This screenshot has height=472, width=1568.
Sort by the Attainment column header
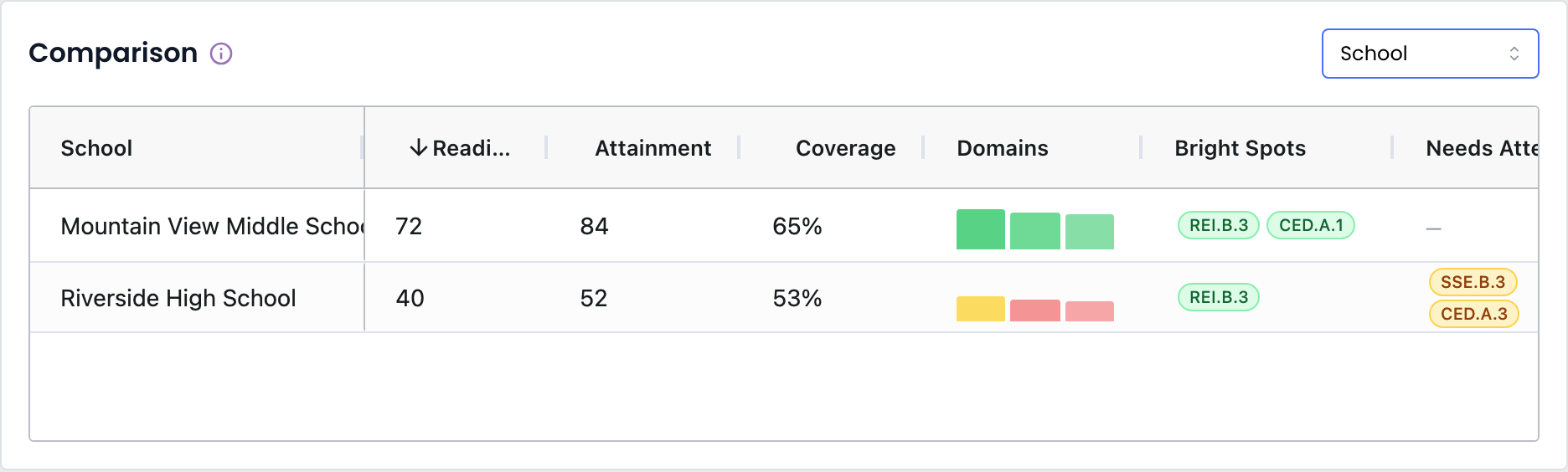point(652,148)
